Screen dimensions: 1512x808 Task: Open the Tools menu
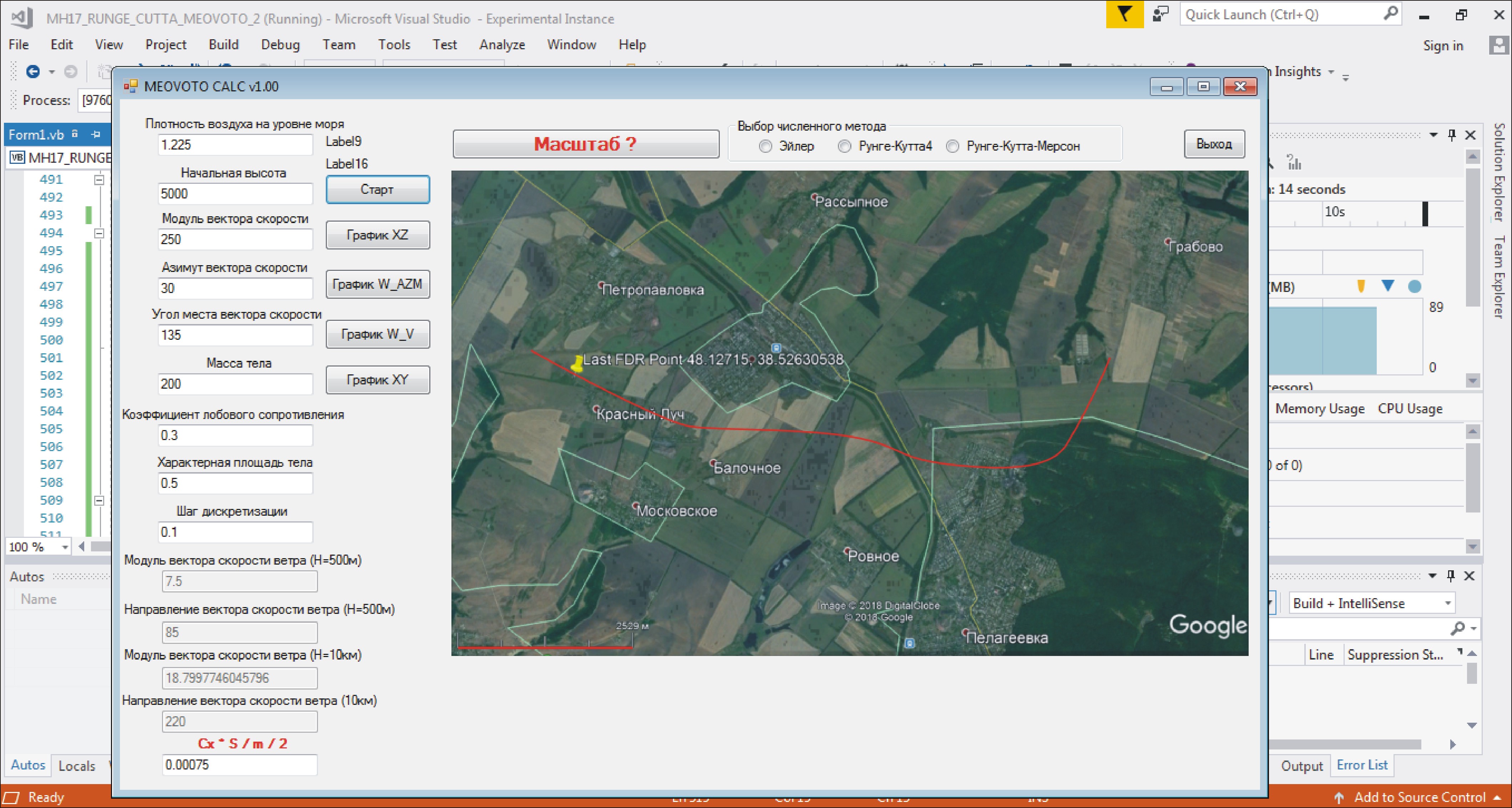pos(394,45)
